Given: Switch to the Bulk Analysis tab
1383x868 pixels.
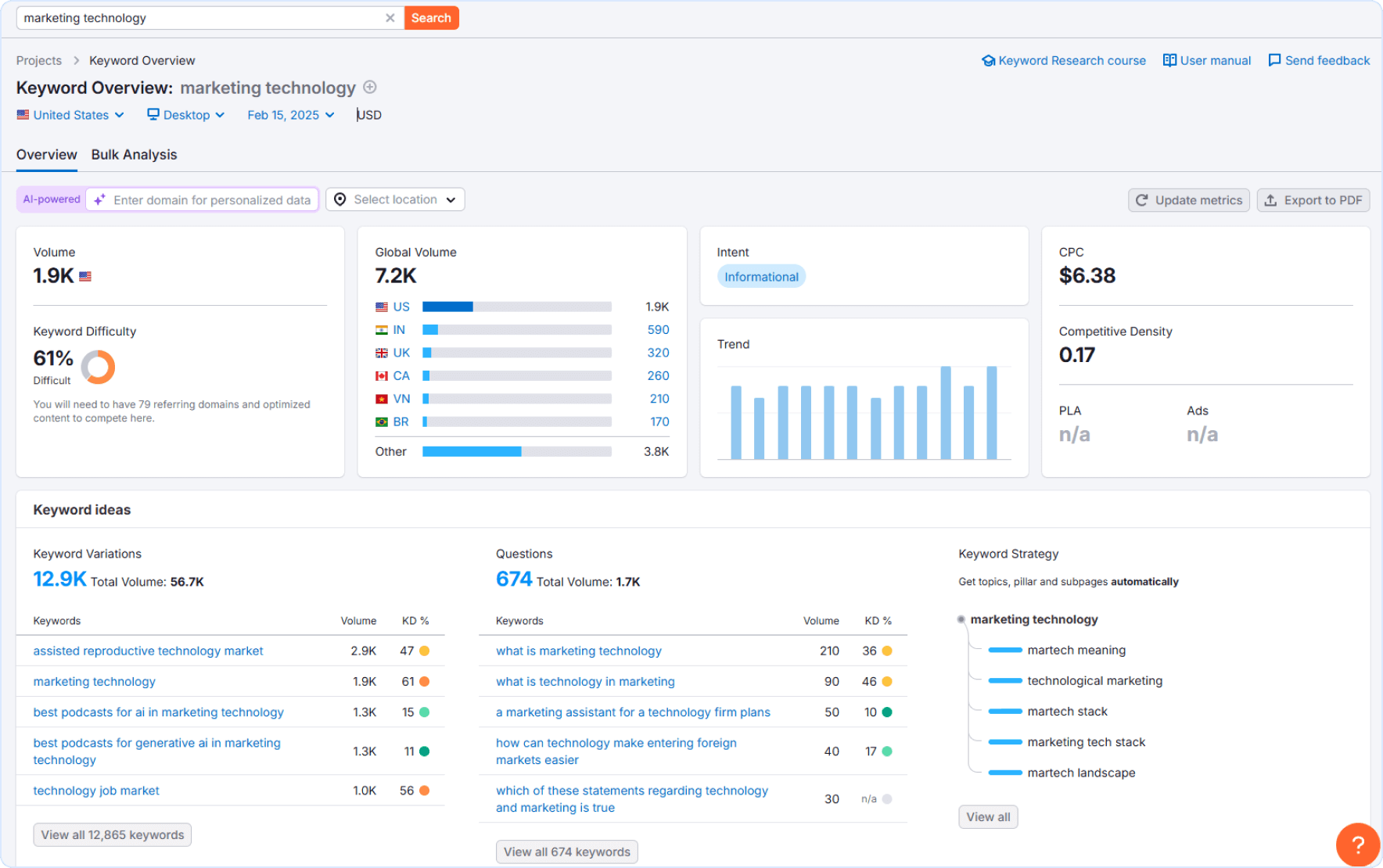Looking at the screenshot, I should click(135, 155).
